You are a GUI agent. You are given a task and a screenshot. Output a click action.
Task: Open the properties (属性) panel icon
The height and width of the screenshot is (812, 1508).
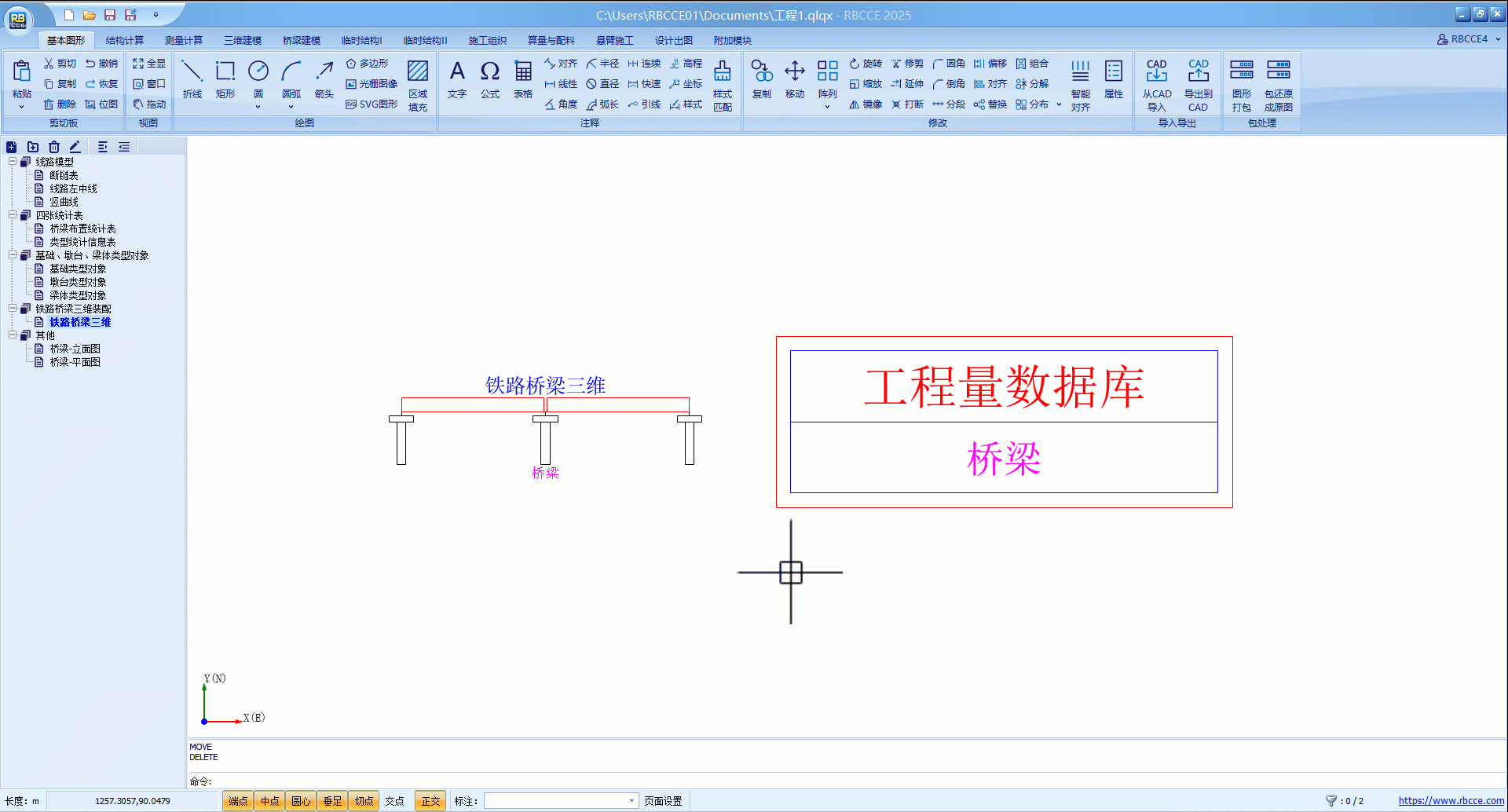(1113, 79)
